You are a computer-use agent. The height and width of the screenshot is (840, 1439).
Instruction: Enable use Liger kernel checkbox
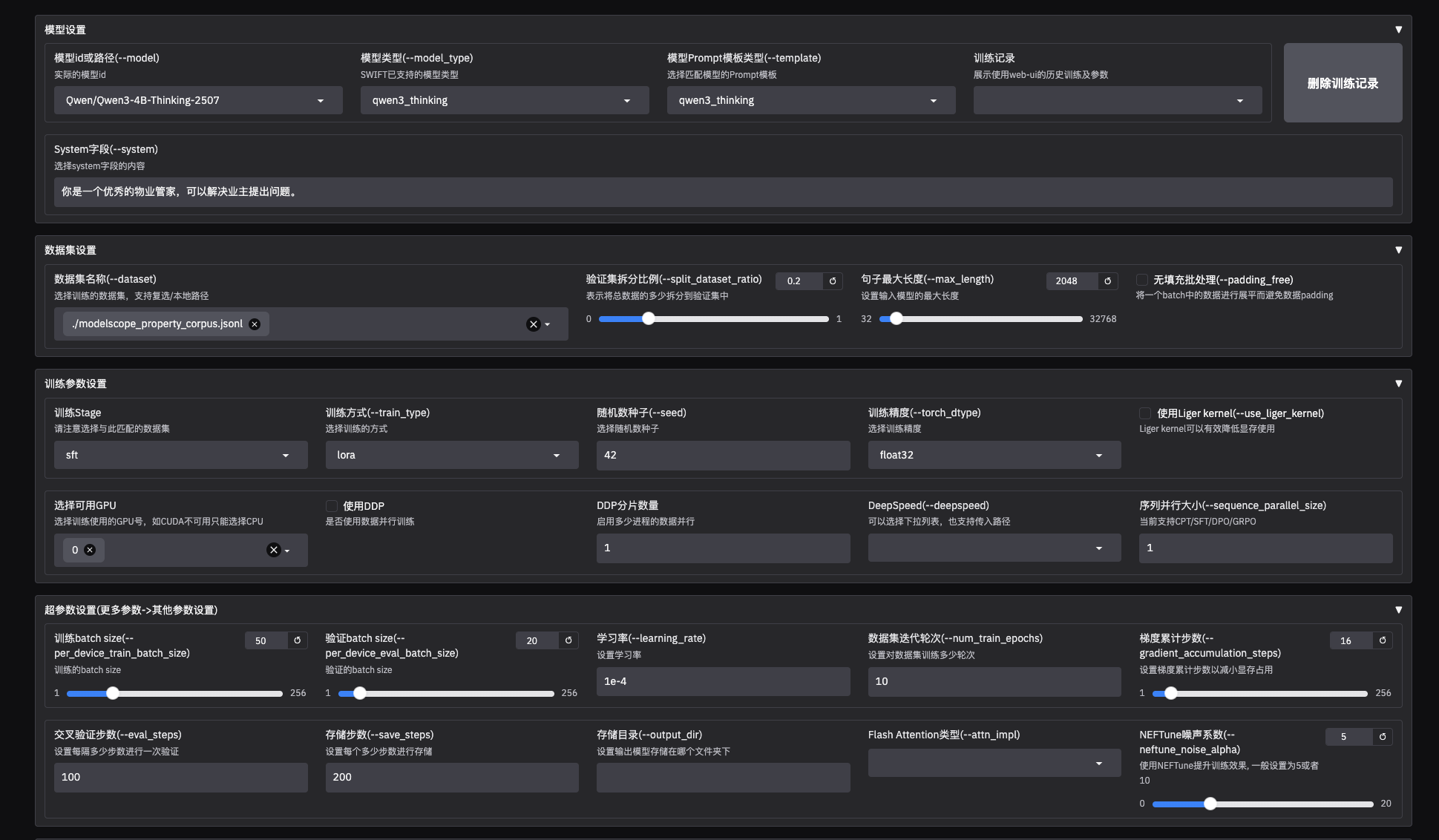[1145, 413]
